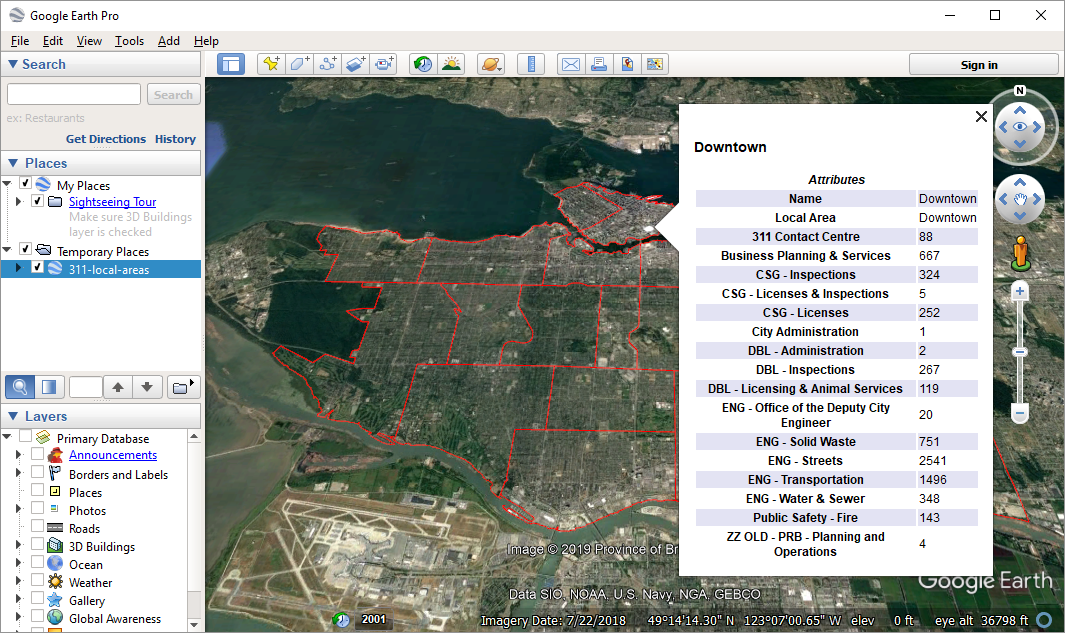The height and width of the screenshot is (633, 1065).
Task: Click the Search button
Action: coord(173,94)
